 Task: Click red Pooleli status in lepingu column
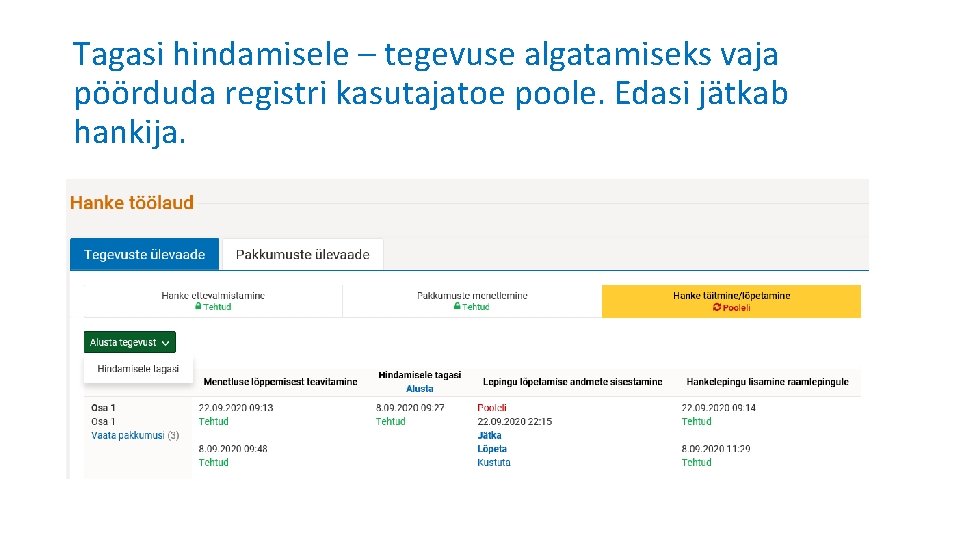tap(492, 407)
